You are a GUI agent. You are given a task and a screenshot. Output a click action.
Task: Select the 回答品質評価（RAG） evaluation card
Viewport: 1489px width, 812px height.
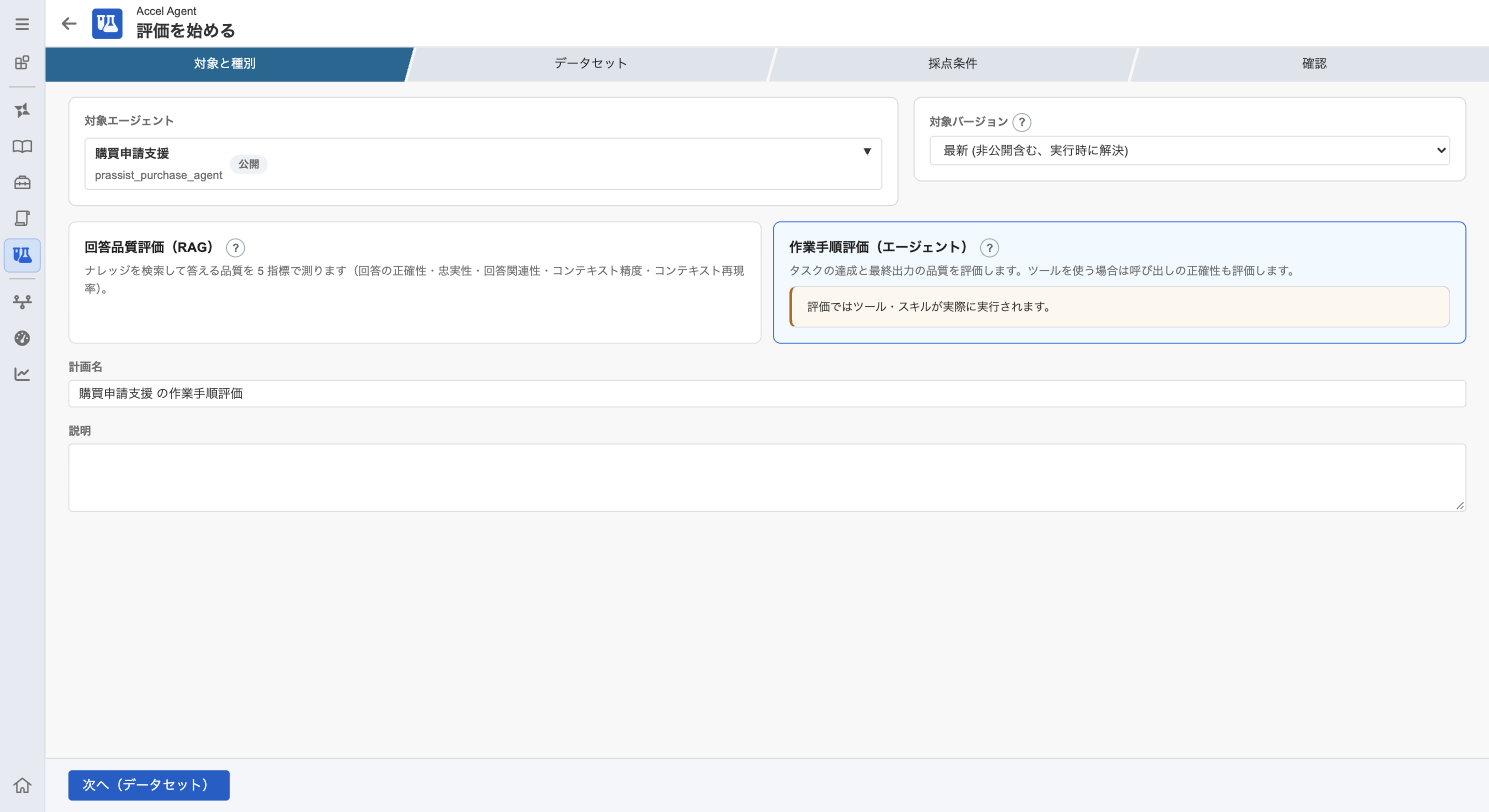point(415,282)
